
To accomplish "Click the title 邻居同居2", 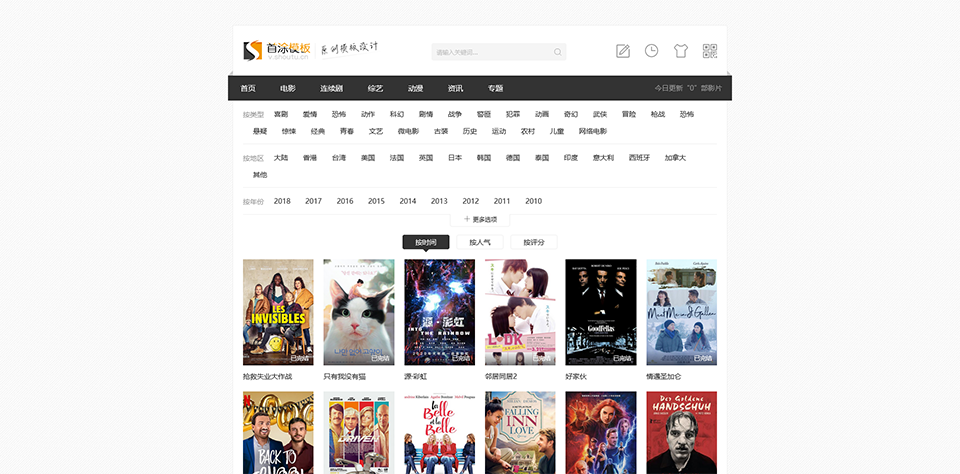I will [x=501, y=377].
